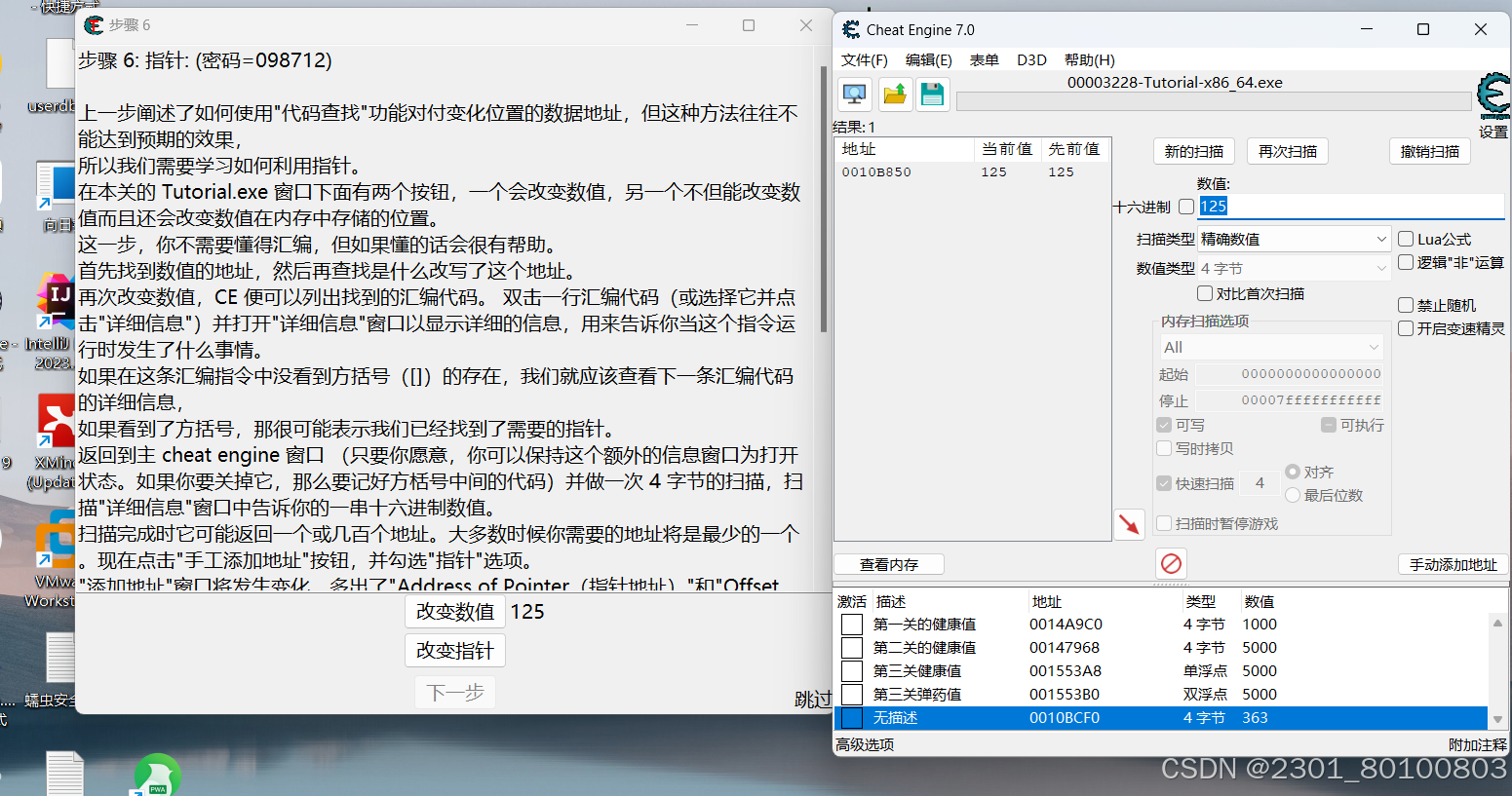The image size is (1512, 796).
Task: Click address list scroll up arrow
Action: pos(1498,623)
